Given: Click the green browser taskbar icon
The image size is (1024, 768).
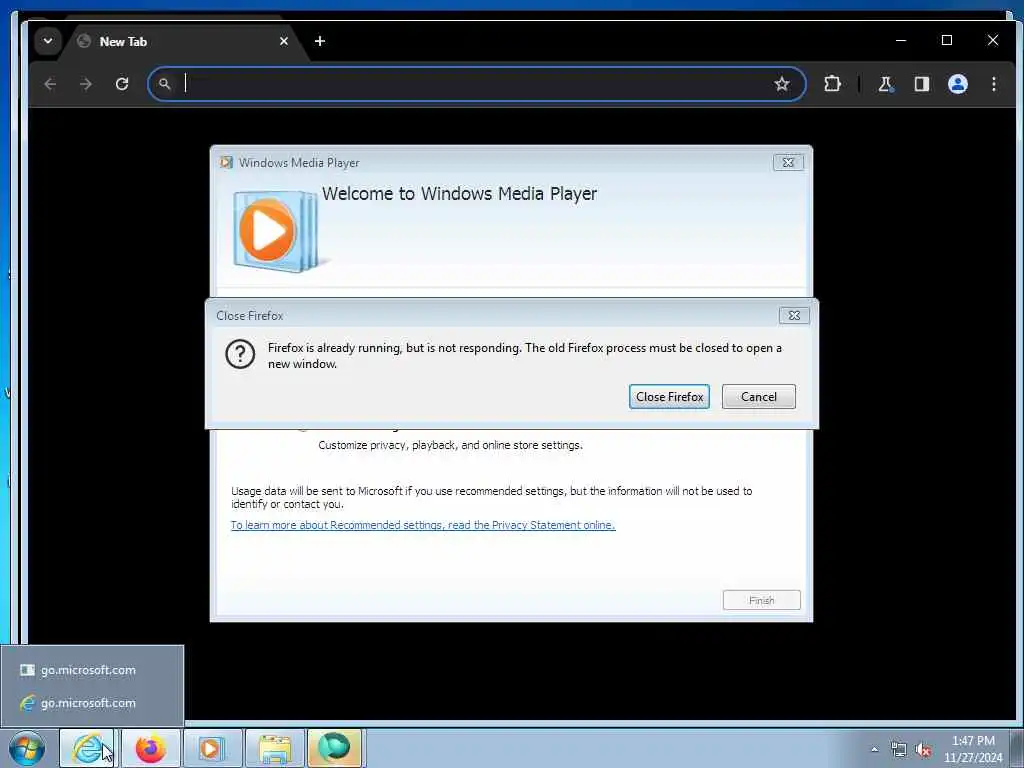Looking at the screenshot, I should click(x=334, y=748).
